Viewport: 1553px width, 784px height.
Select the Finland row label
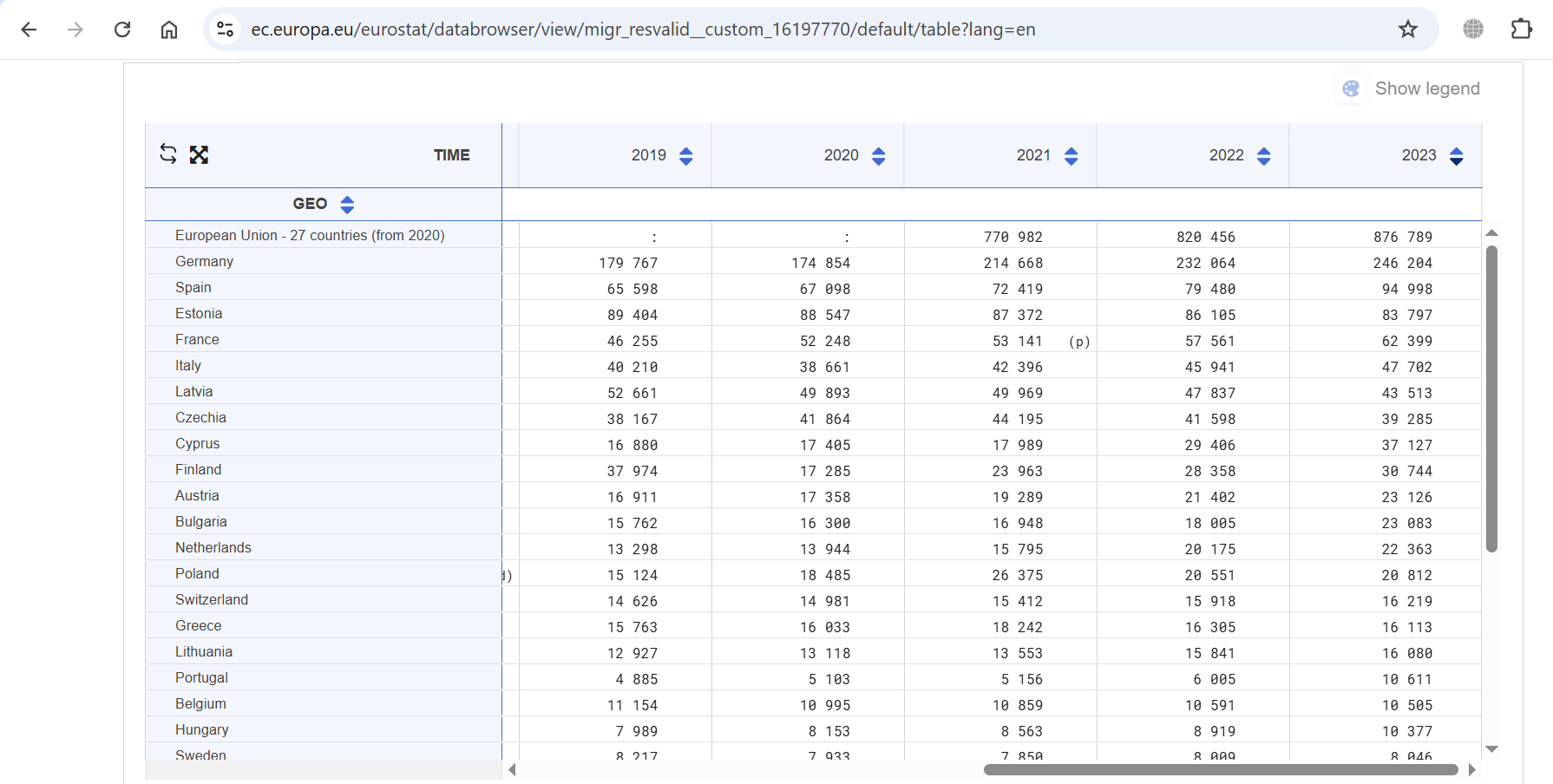point(199,469)
